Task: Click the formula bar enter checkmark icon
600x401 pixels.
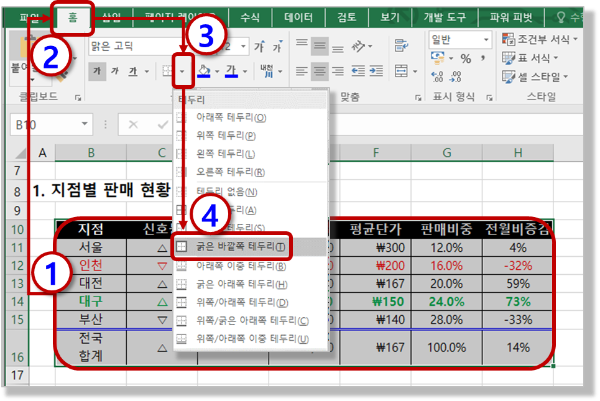Action: (x=163, y=124)
